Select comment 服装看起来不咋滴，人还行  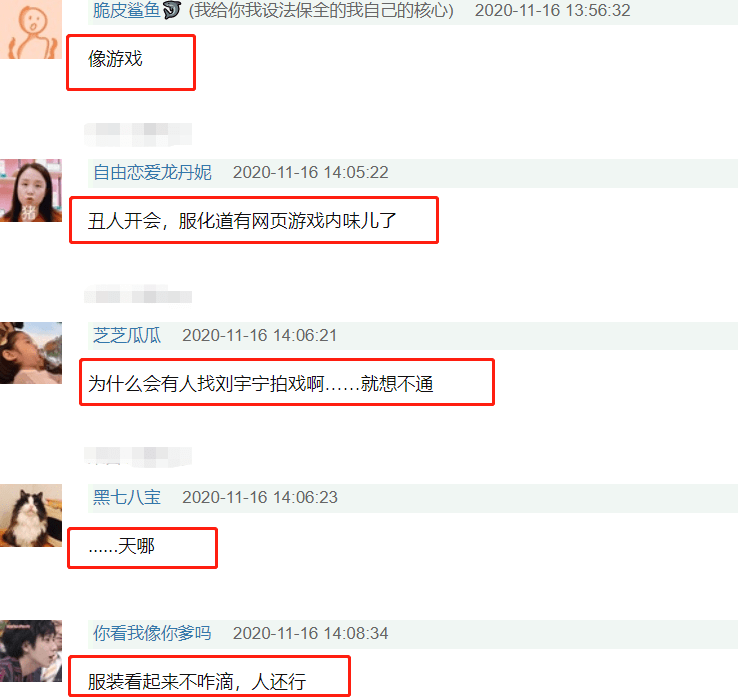[197, 682]
